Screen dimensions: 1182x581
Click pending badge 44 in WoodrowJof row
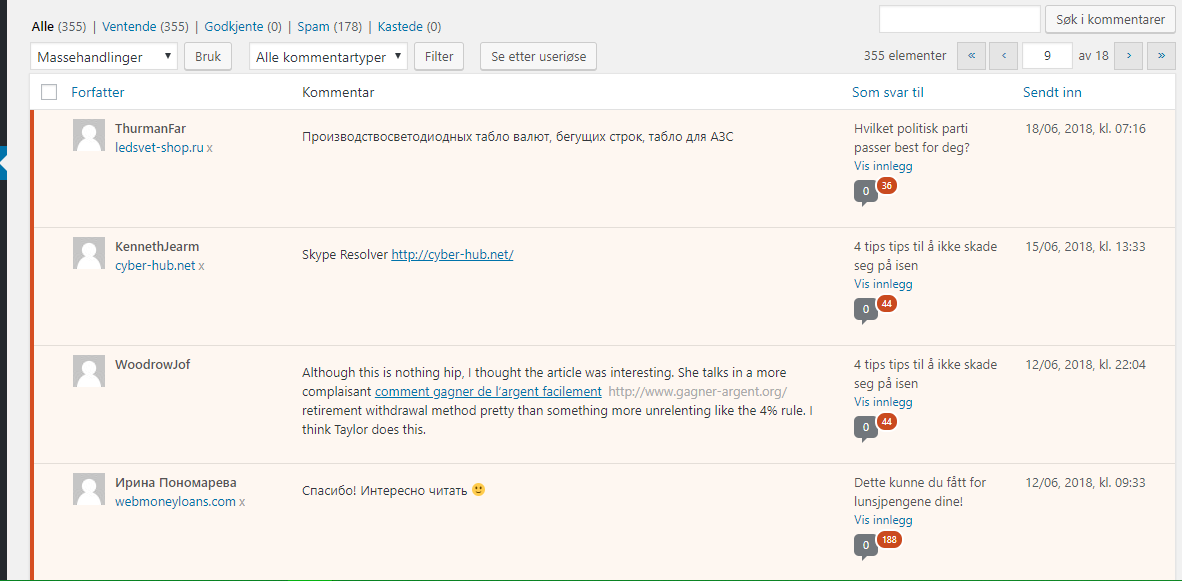tap(886, 422)
